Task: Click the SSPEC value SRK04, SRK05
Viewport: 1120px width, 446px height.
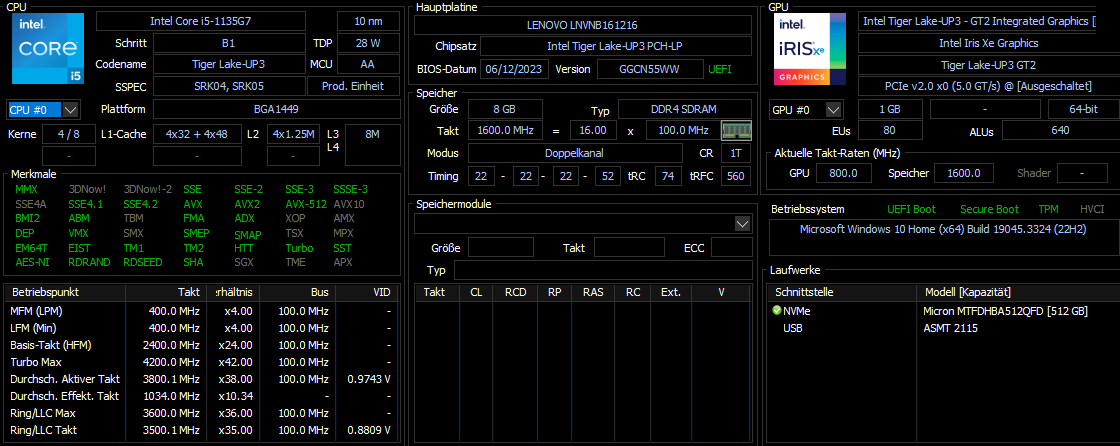Action: point(229,86)
